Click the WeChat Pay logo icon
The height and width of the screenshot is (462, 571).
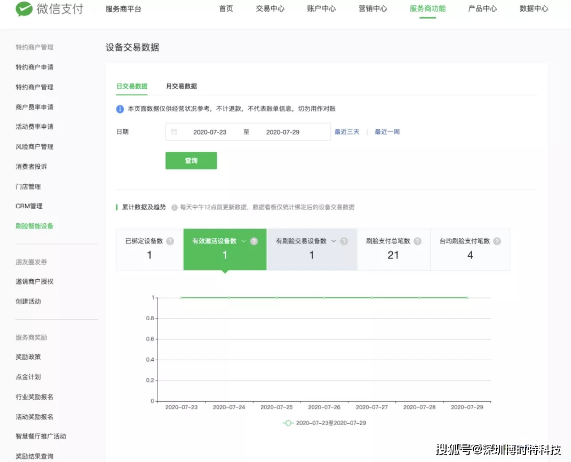click(x=24, y=9)
